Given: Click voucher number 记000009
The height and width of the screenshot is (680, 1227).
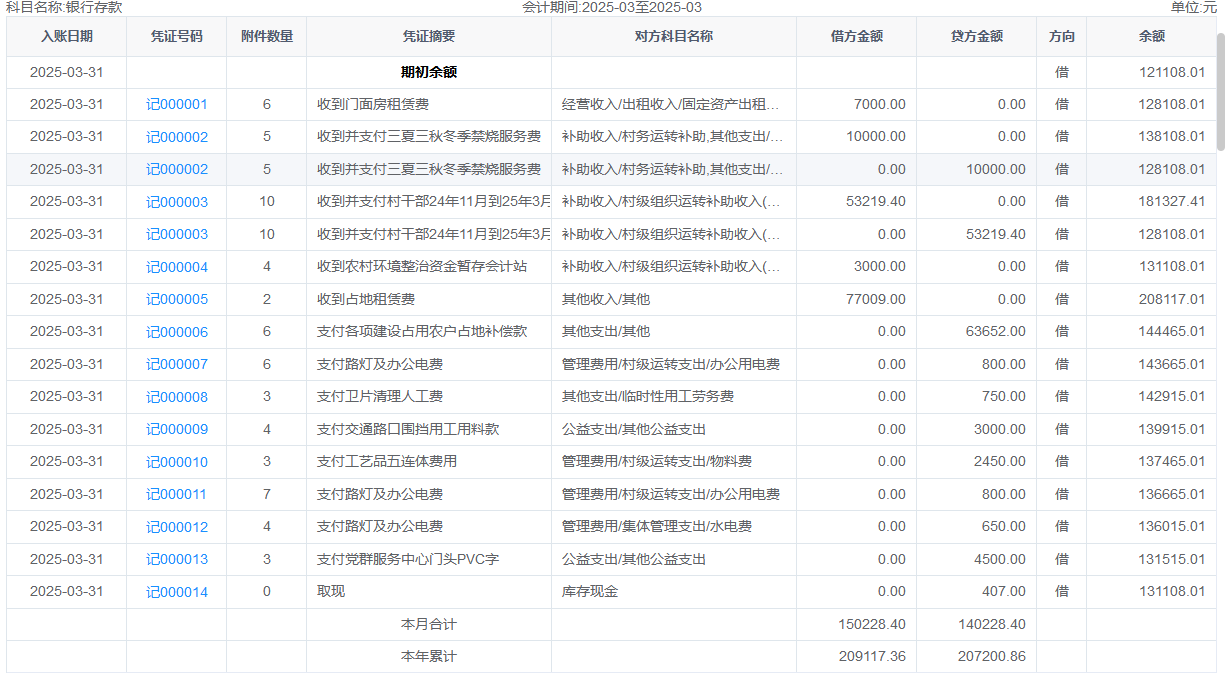Looking at the screenshot, I should point(177,430).
